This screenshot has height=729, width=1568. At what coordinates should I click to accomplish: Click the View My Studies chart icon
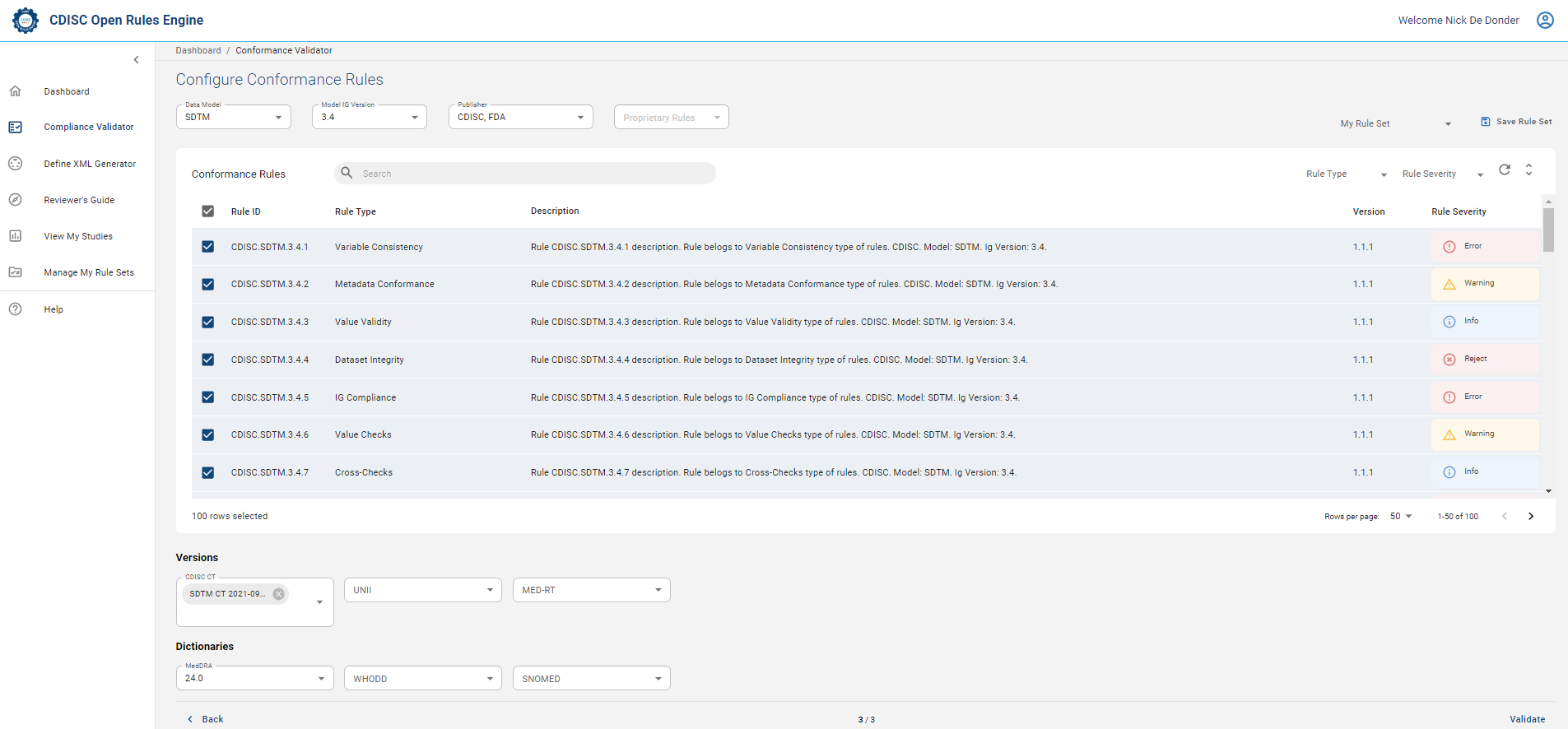tap(15, 236)
